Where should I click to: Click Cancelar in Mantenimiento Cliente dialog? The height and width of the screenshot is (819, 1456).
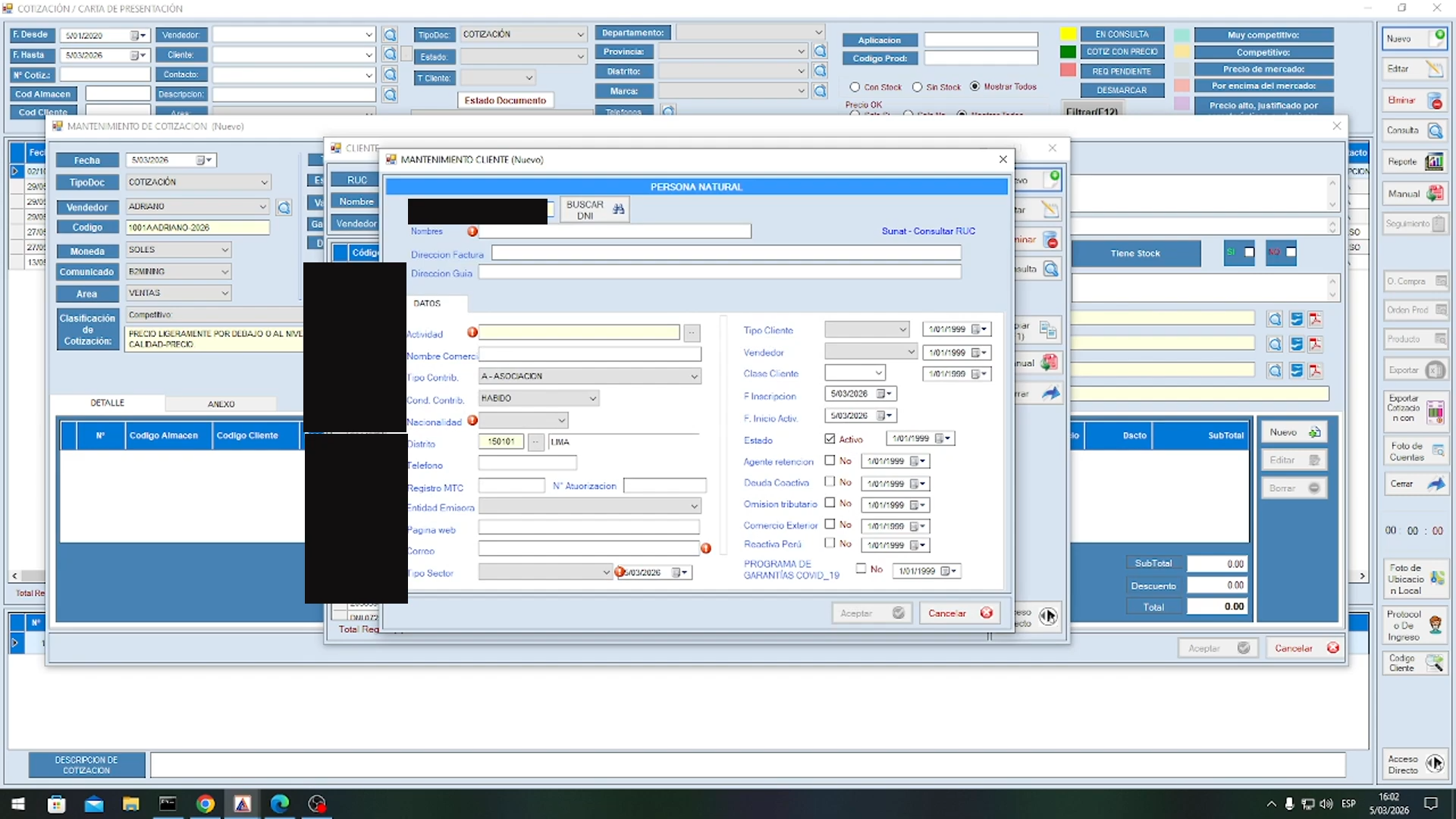pyautogui.click(x=960, y=613)
